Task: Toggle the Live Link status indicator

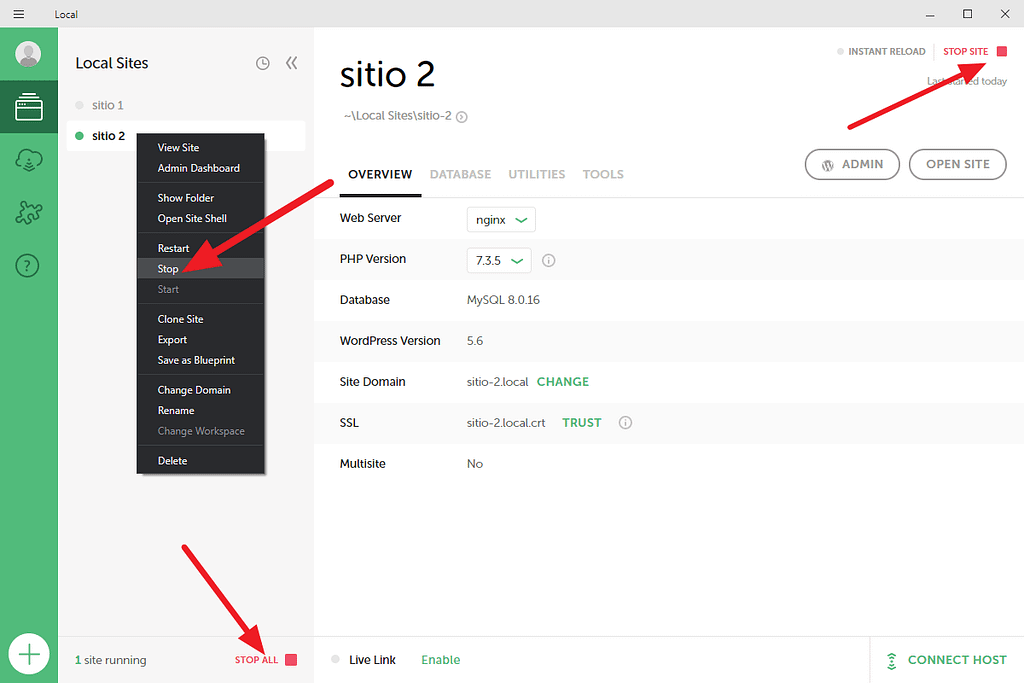Action: [x=335, y=659]
